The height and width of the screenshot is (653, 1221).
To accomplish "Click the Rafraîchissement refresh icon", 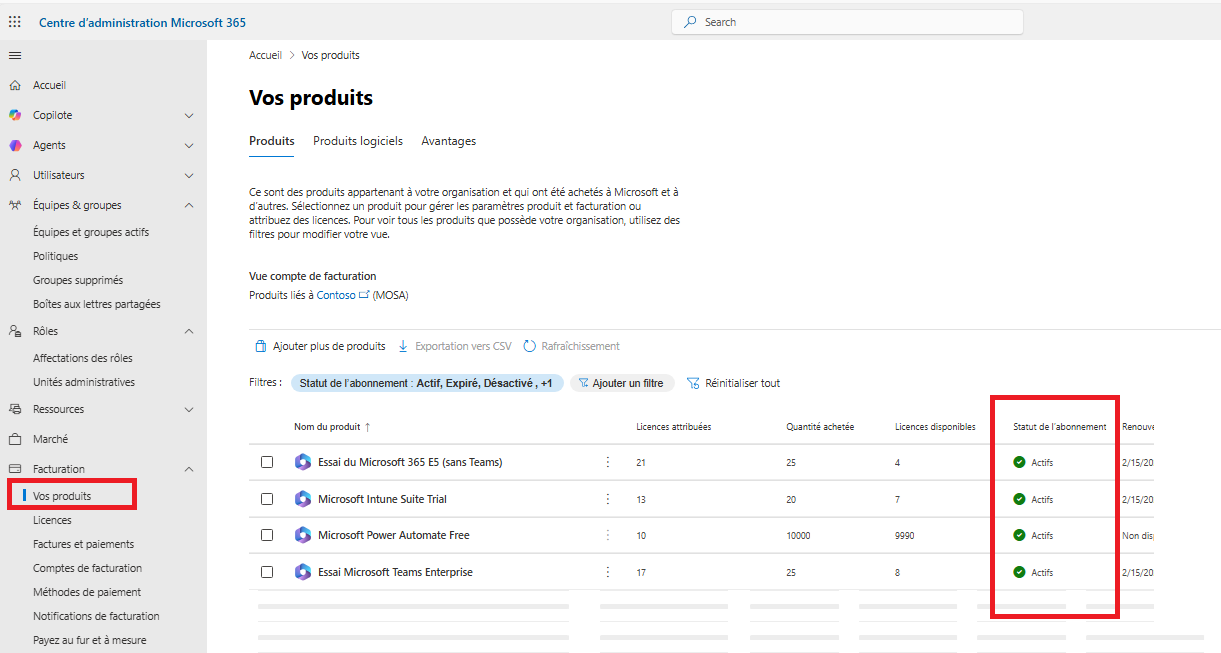I will click(x=530, y=346).
